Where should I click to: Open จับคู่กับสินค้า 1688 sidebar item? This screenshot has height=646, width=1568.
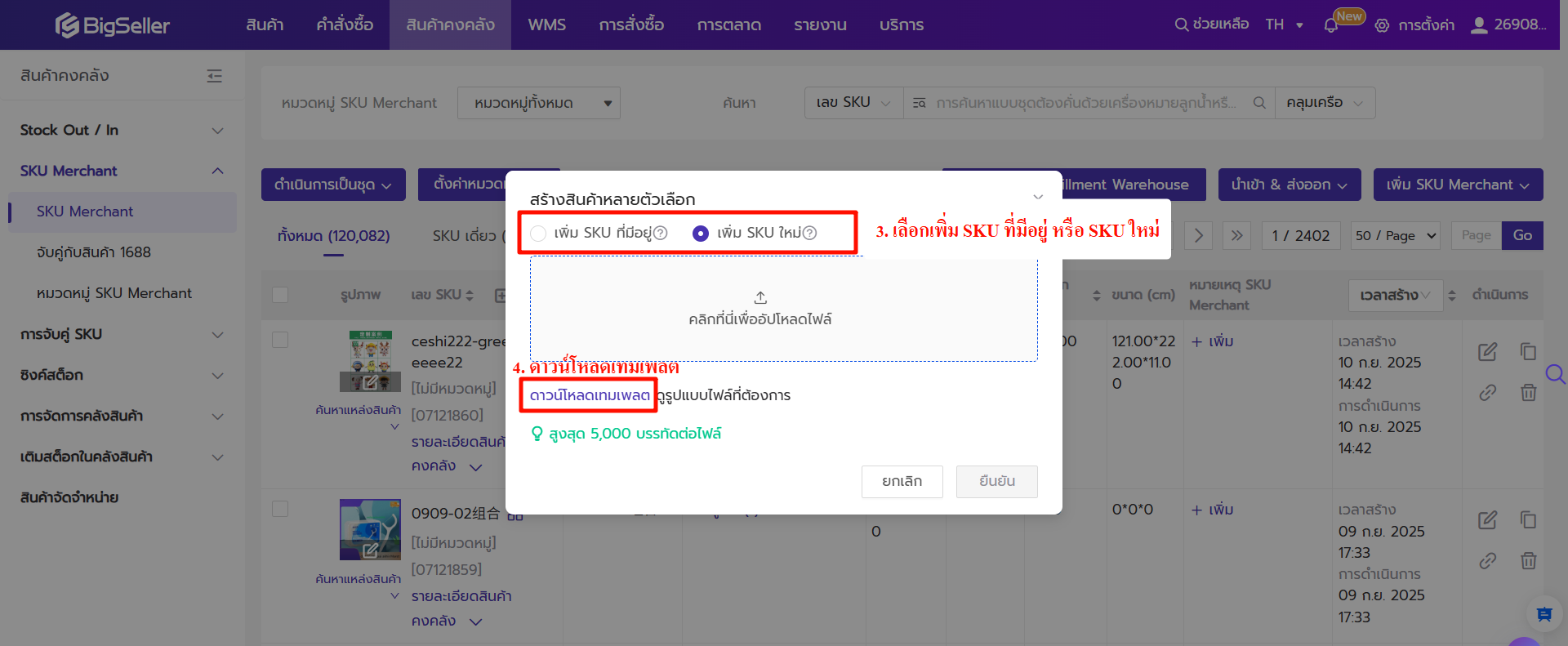(94, 252)
